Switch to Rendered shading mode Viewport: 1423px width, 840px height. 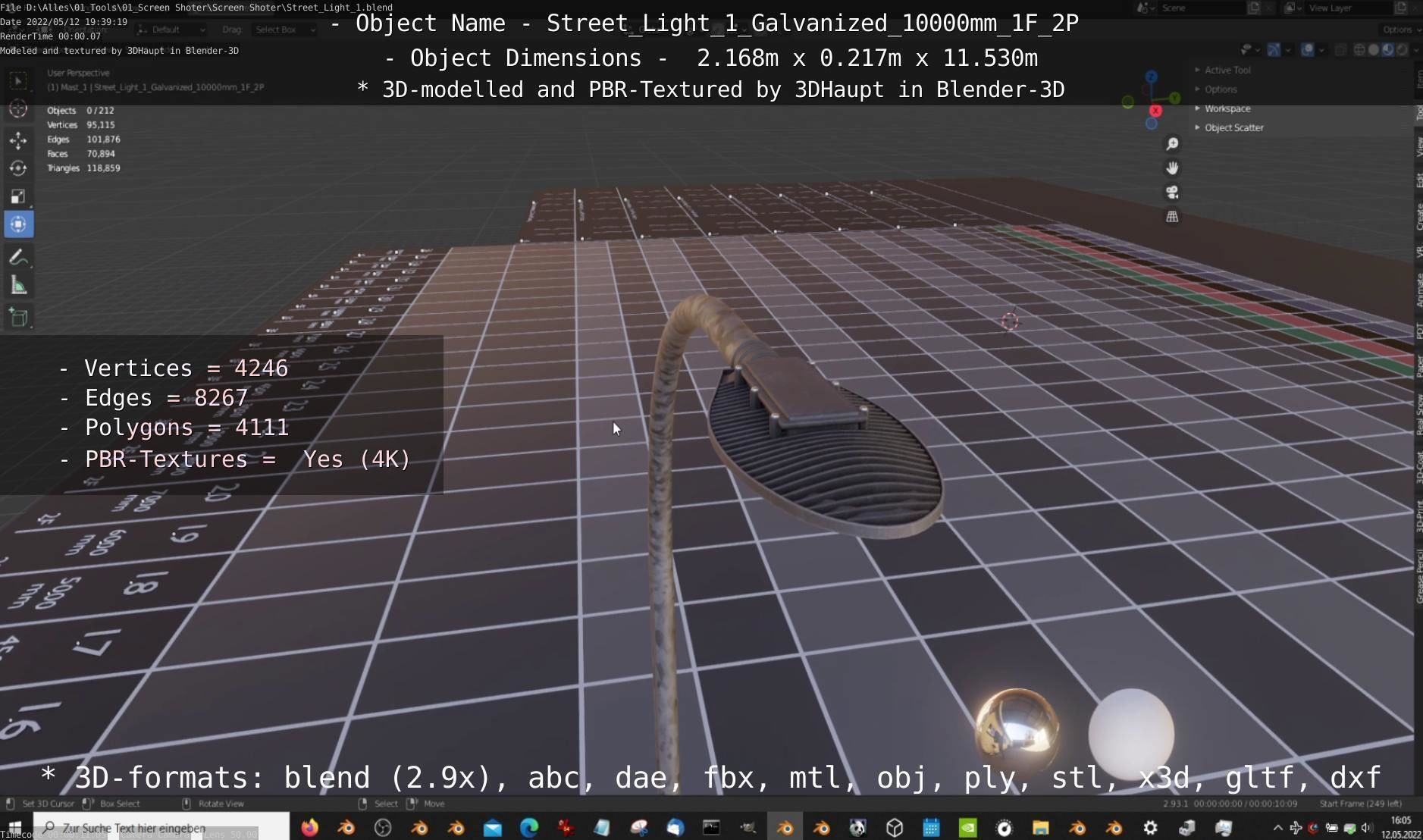point(1402,50)
